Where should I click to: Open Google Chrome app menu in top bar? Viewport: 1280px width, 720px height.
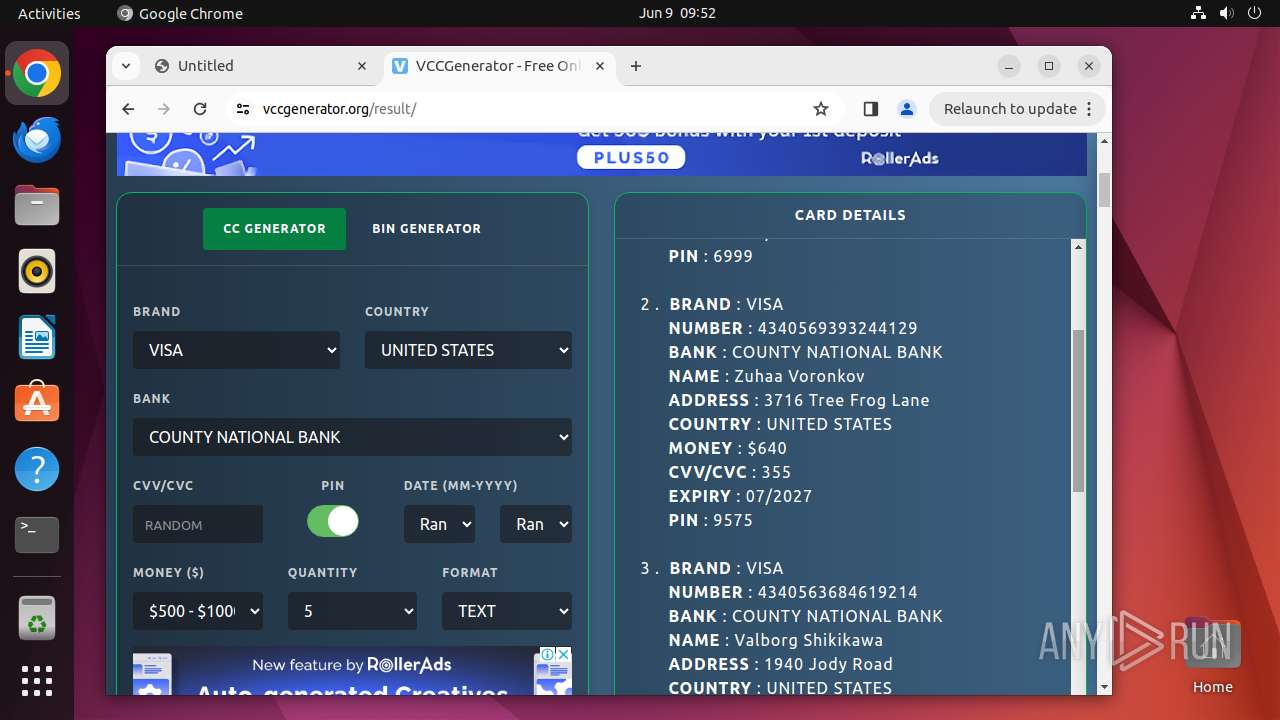tap(180, 13)
